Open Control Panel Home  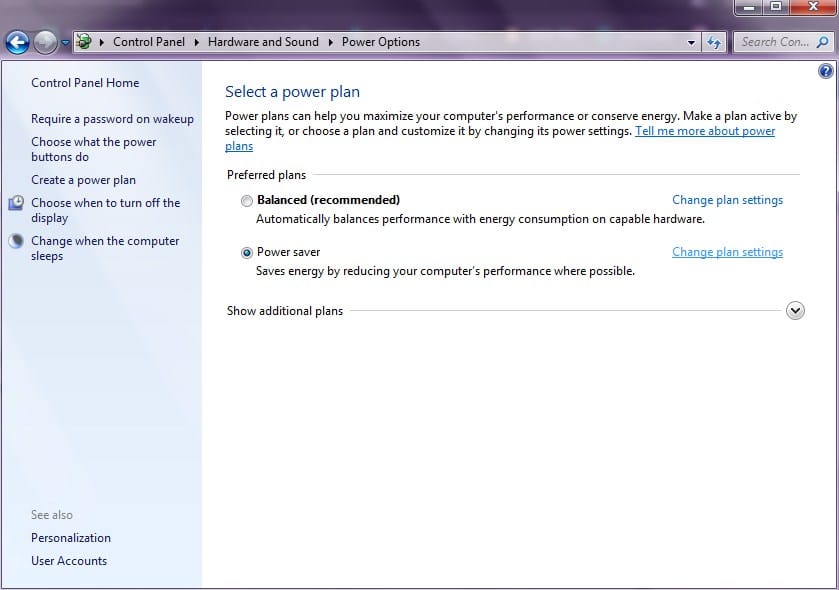pyautogui.click(x=85, y=83)
